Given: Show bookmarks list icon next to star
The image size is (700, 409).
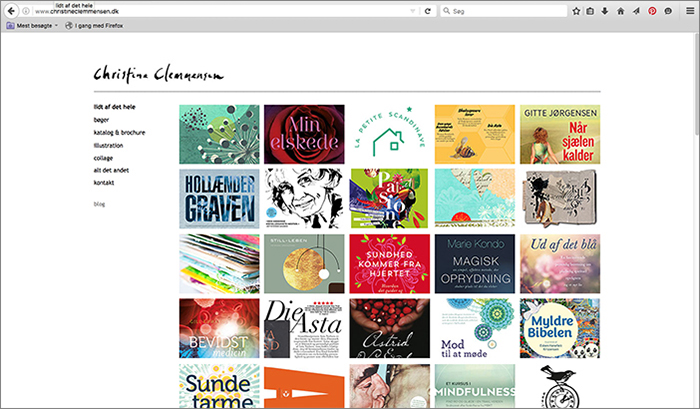Looking at the screenshot, I should coord(590,11).
